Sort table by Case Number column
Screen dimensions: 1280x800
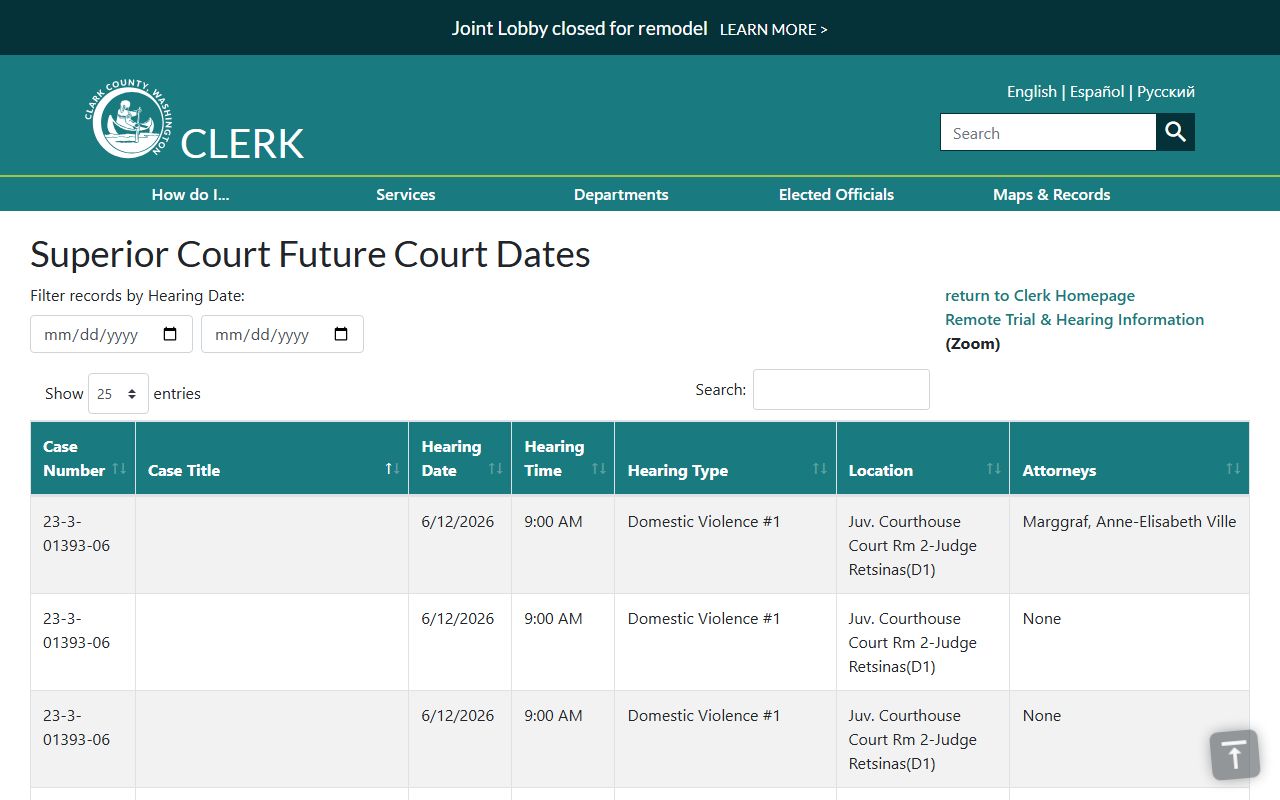pyautogui.click(x=83, y=458)
